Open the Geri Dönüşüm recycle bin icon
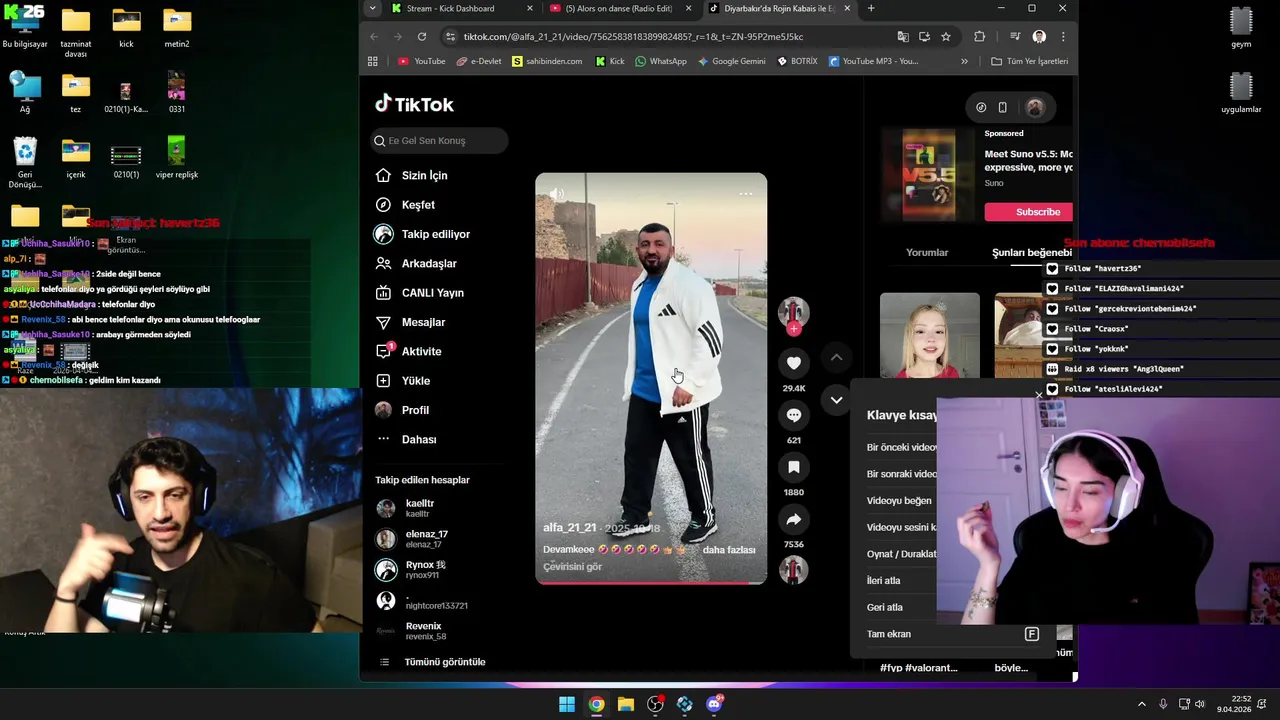The width and height of the screenshot is (1280, 720). tap(25, 162)
